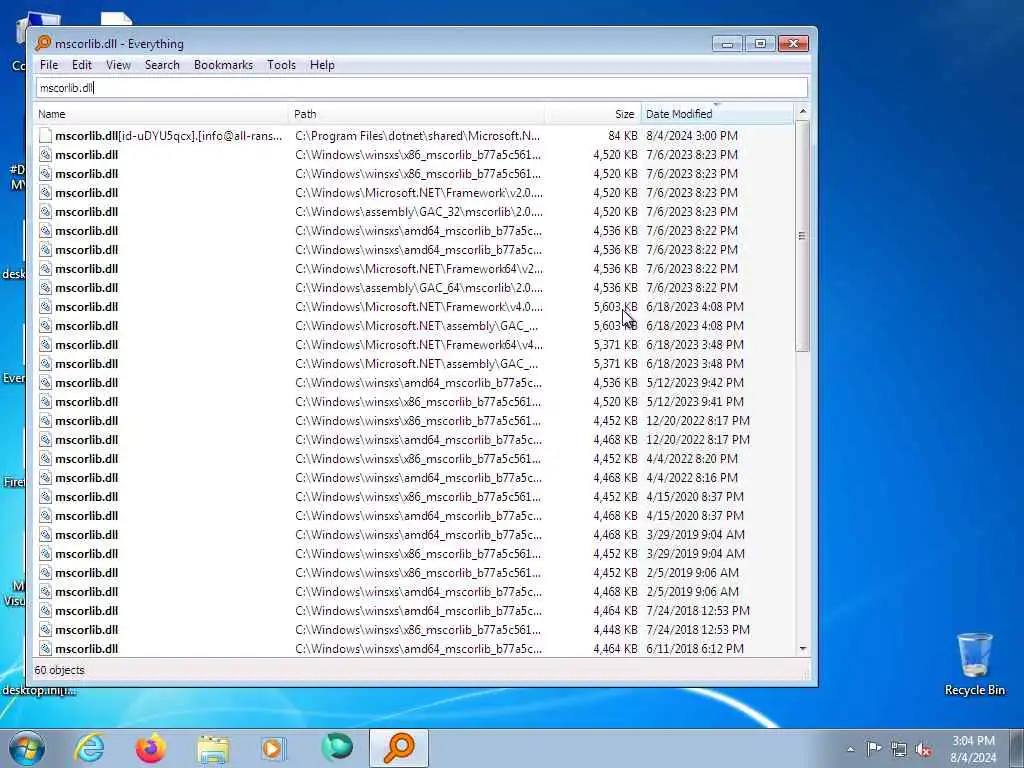Click the 8/4/2024 3:00 PM date cell
This screenshot has width=1024, height=768.
point(692,136)
